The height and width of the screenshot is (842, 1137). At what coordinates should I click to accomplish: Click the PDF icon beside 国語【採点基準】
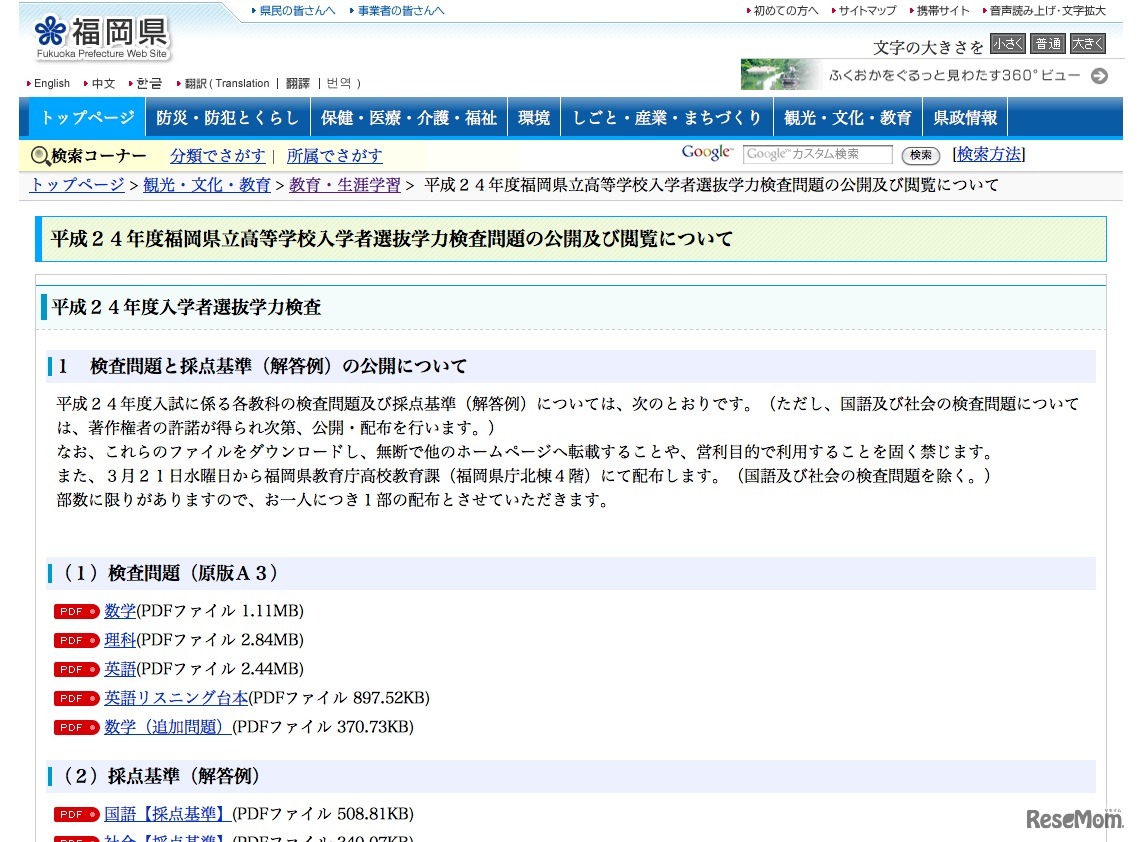[x=75, y=814]
